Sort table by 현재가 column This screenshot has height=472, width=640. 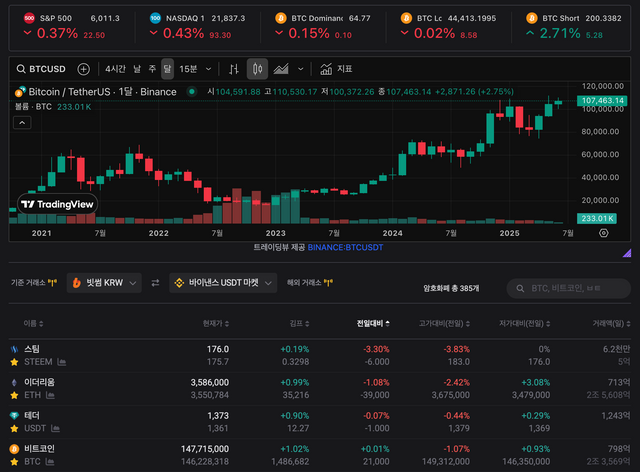(x=216, y=323)
